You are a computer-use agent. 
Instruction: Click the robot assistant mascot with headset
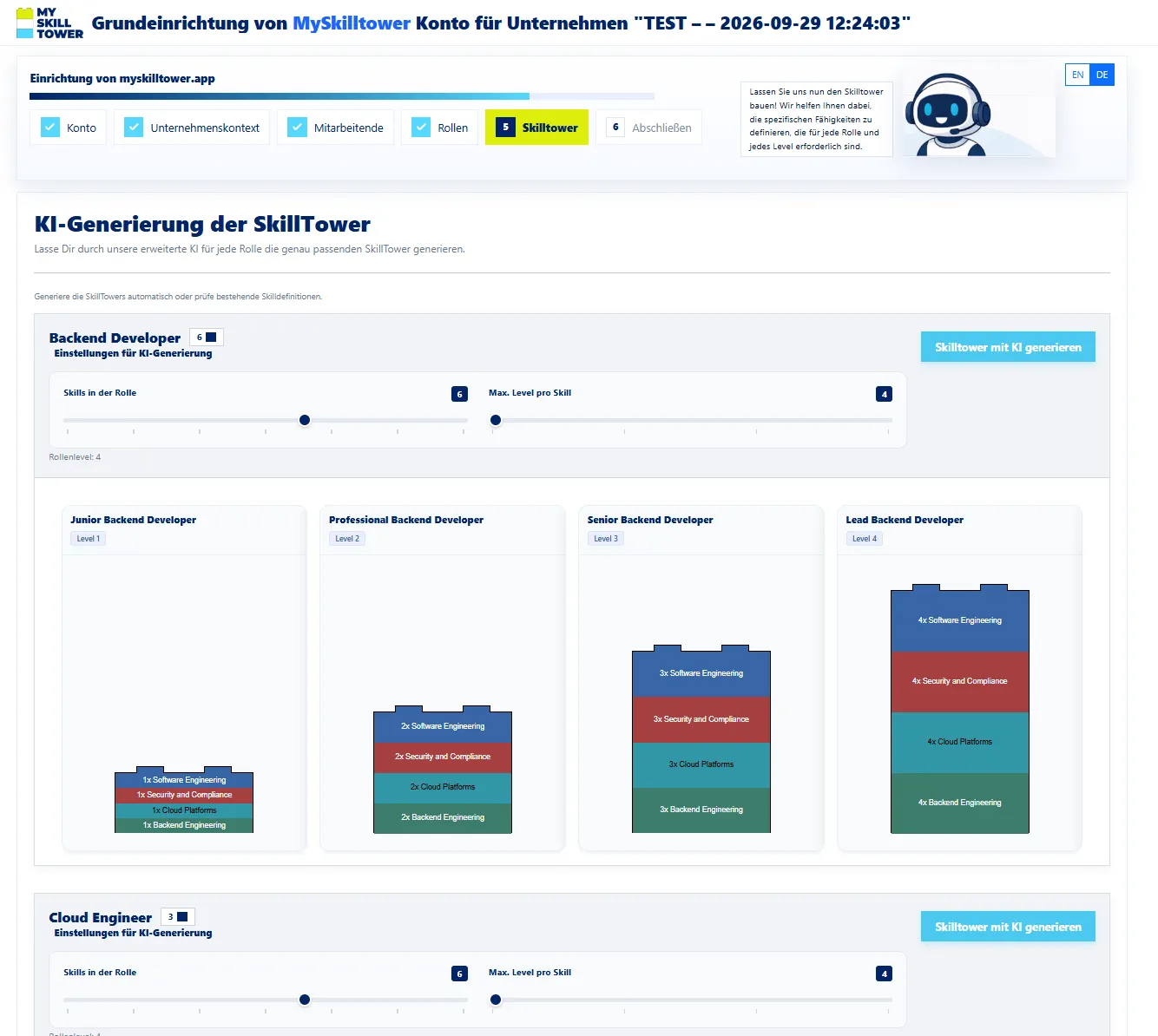coord(946,115)
